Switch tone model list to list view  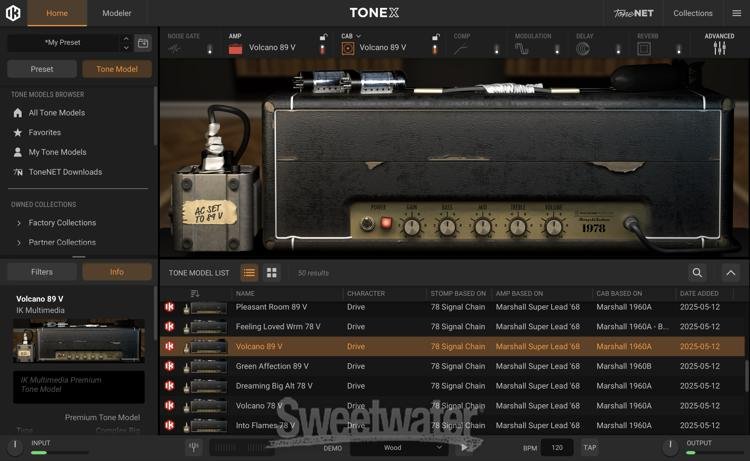click(x=249, y=273)
